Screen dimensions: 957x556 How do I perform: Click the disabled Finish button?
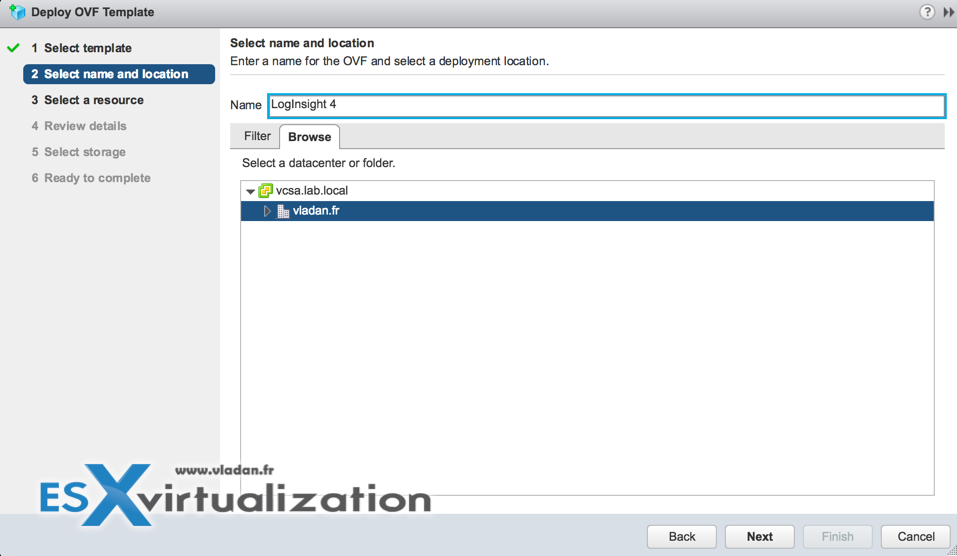(837, 536)
